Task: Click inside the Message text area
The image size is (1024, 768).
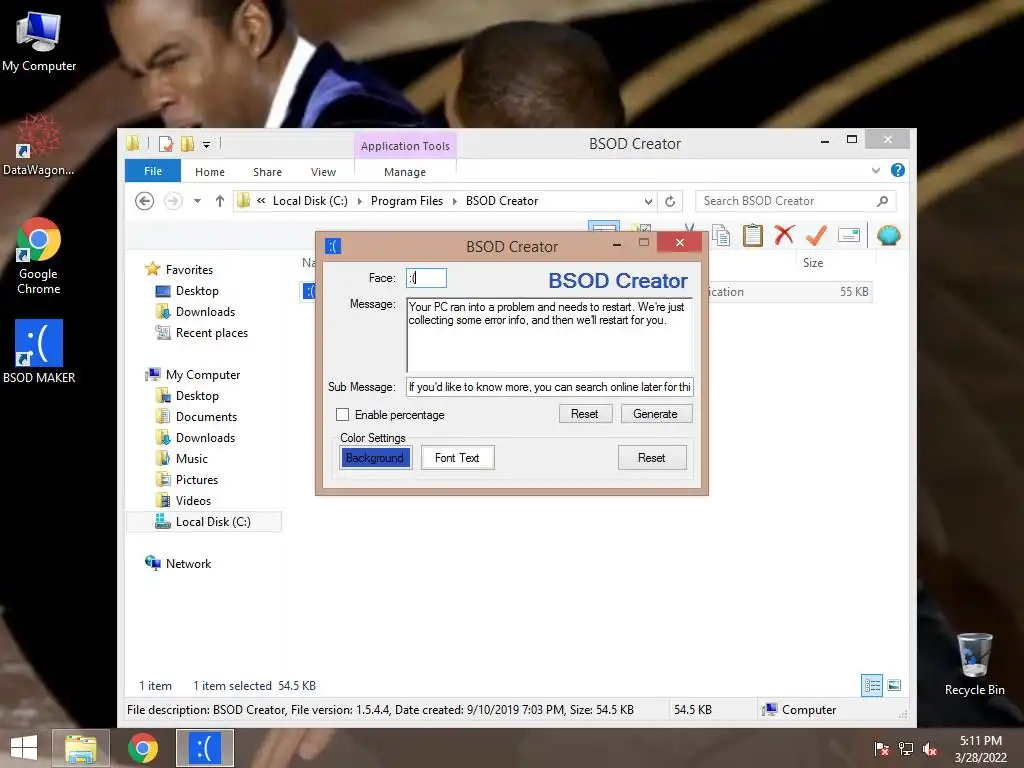Action: [550, 335]
